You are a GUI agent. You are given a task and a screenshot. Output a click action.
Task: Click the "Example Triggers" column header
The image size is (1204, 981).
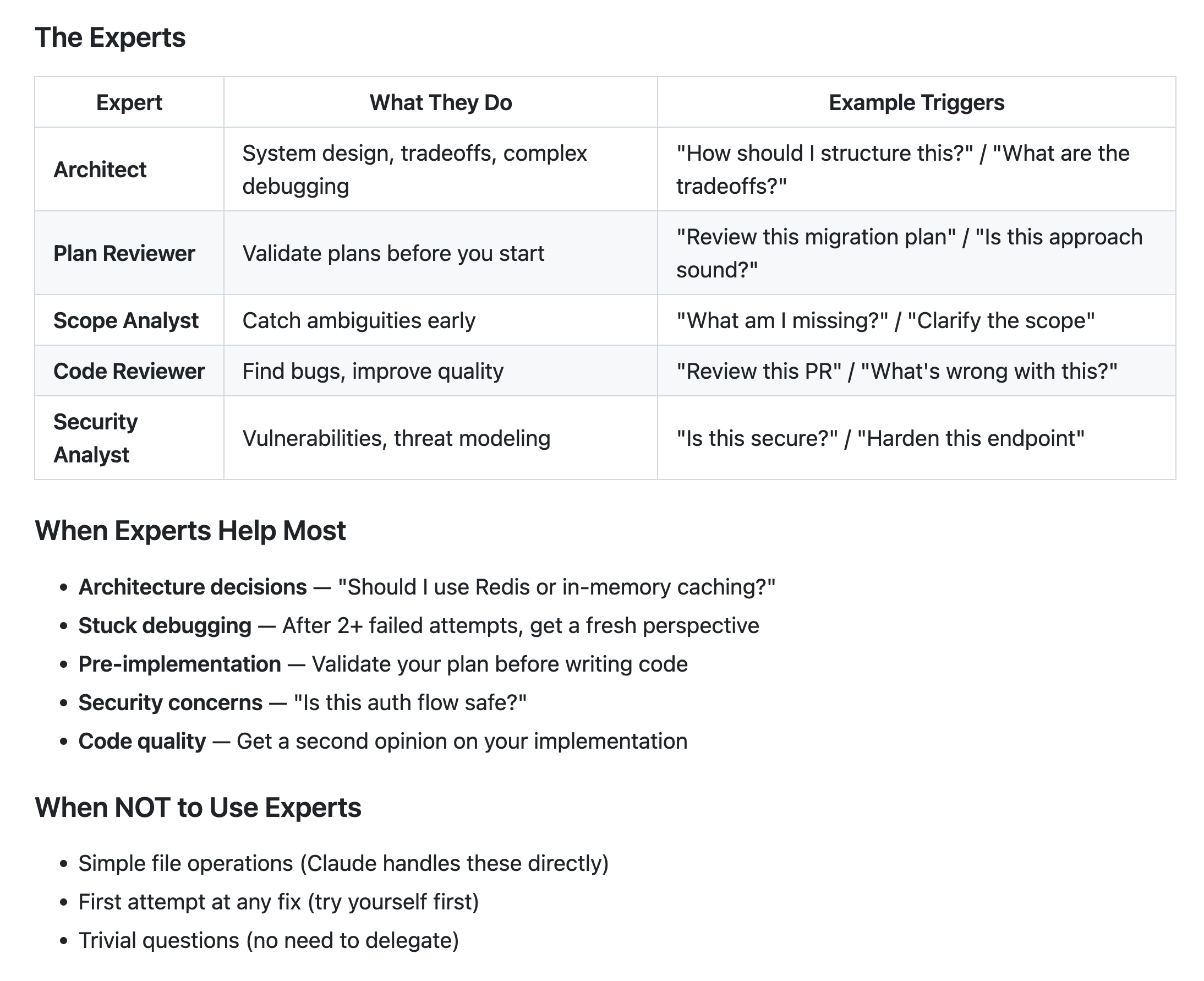[x=916, y=102]
